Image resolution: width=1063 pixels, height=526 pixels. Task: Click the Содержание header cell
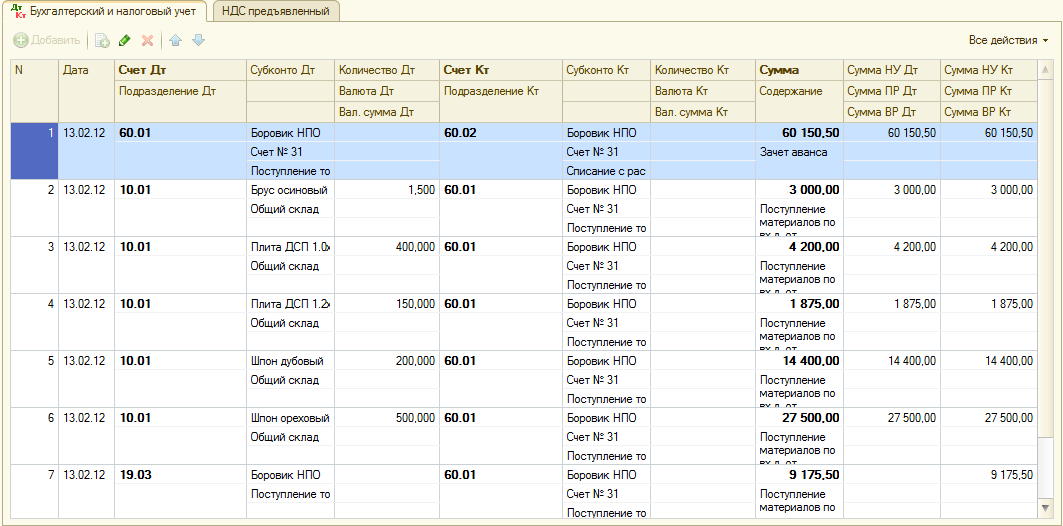pos(799,92)
